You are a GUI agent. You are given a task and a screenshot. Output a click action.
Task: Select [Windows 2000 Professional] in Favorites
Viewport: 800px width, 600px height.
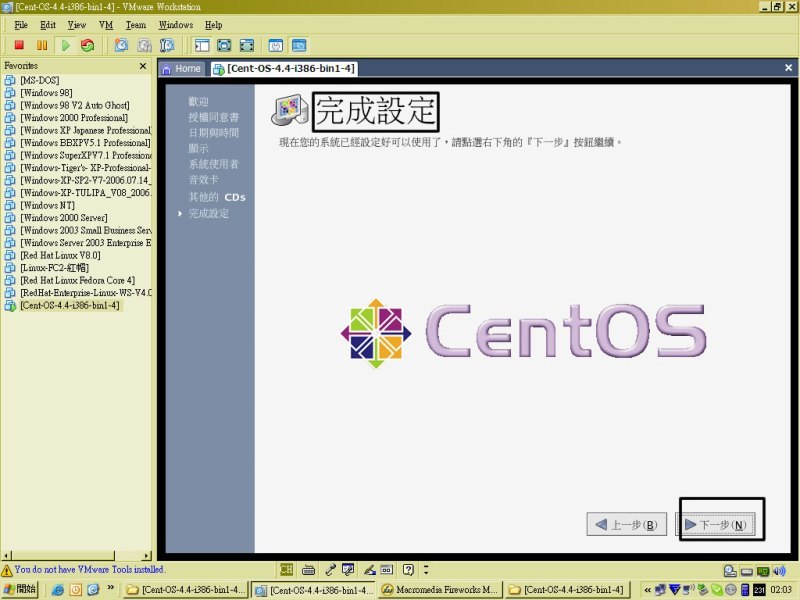pos(74,118)
